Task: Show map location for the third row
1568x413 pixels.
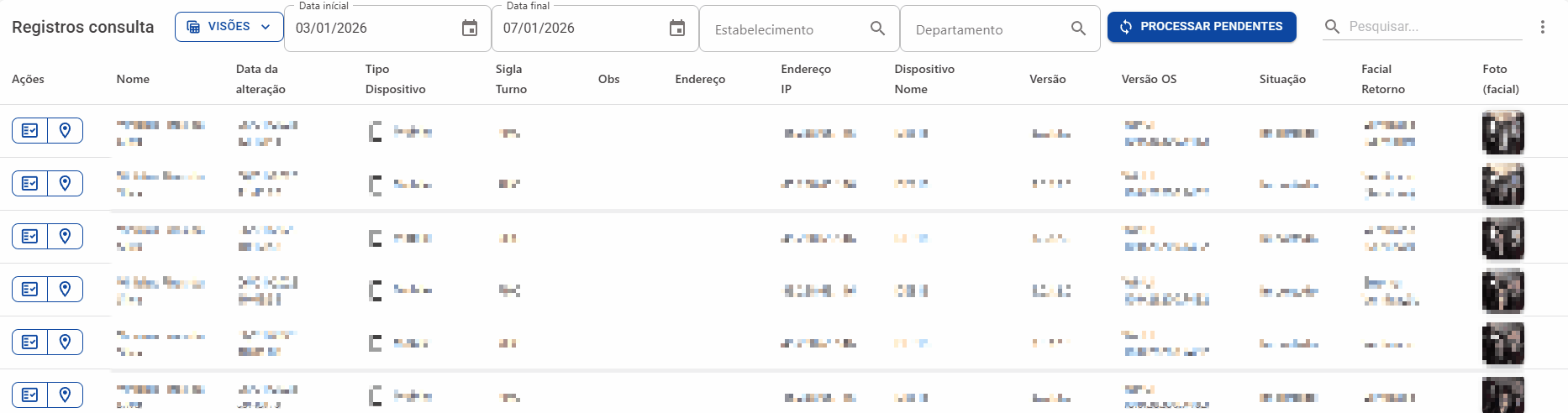Action: pyautogui.click(x=65, y=237)
